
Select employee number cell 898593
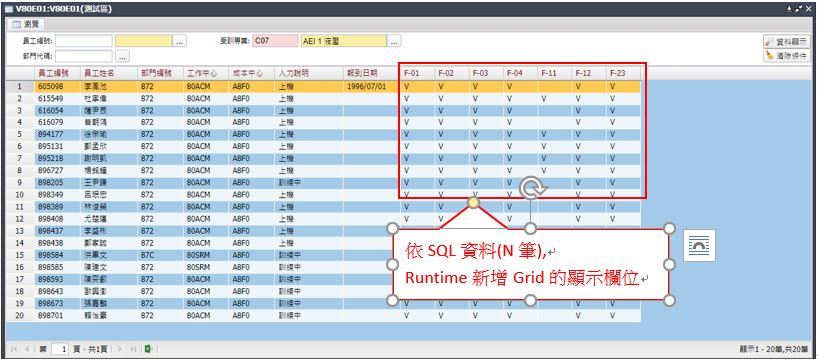click(x=58, y=280)
